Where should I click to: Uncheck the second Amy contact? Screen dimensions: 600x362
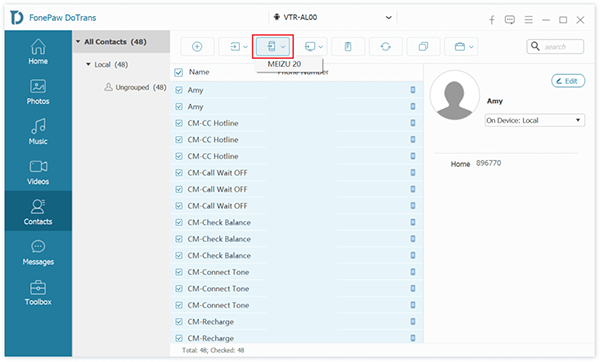pyautogui.click(x=179, y=106)
